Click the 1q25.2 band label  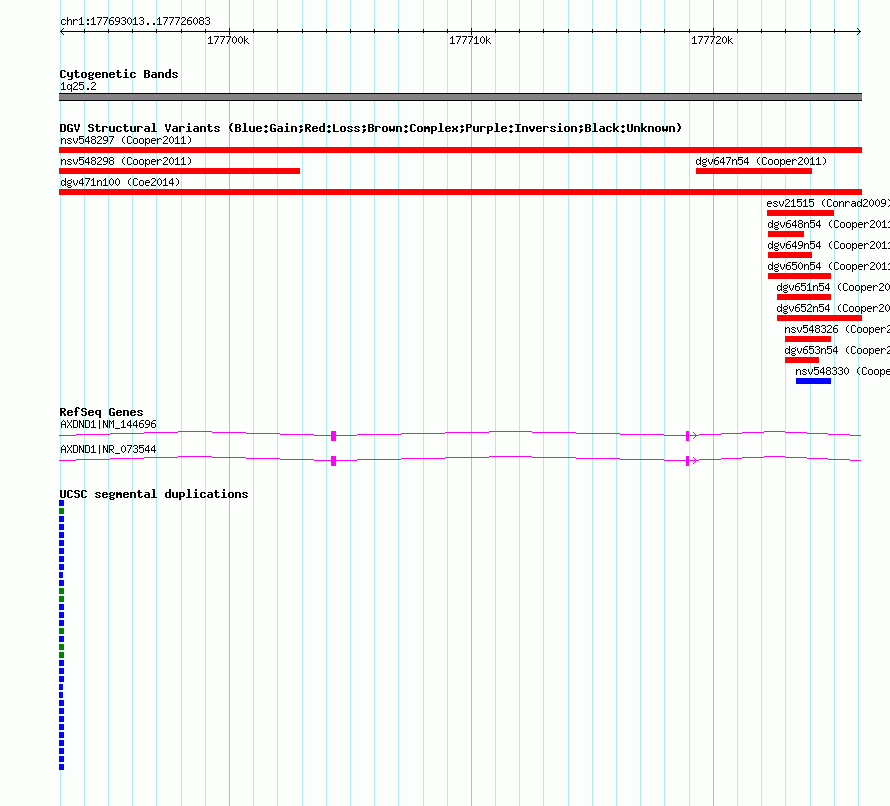click(x=78, y=86)
